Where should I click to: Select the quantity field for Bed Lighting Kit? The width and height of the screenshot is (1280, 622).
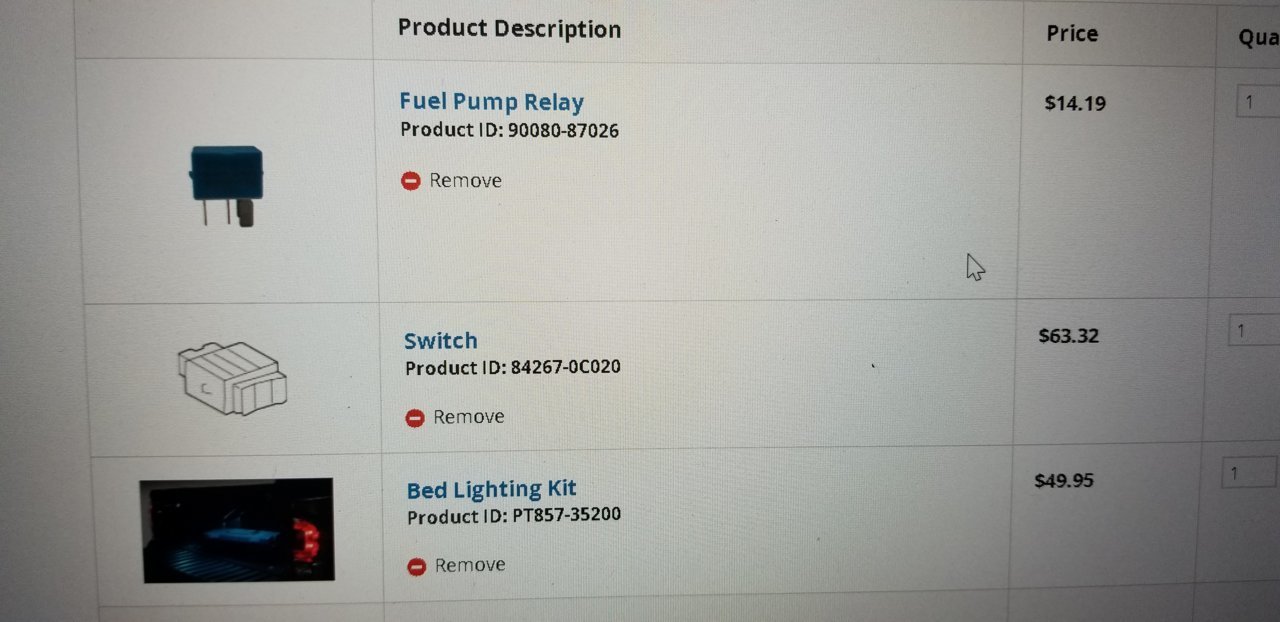point(1249,473)
